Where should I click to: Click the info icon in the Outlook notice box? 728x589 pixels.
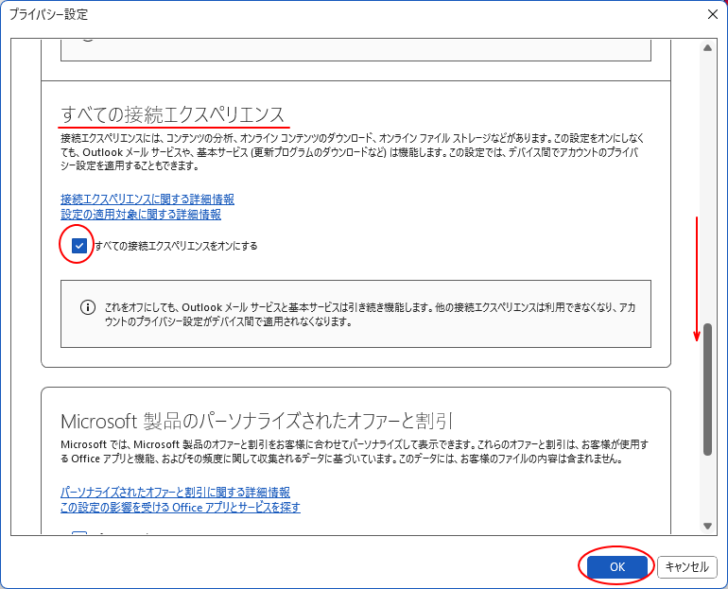(88, 307)
